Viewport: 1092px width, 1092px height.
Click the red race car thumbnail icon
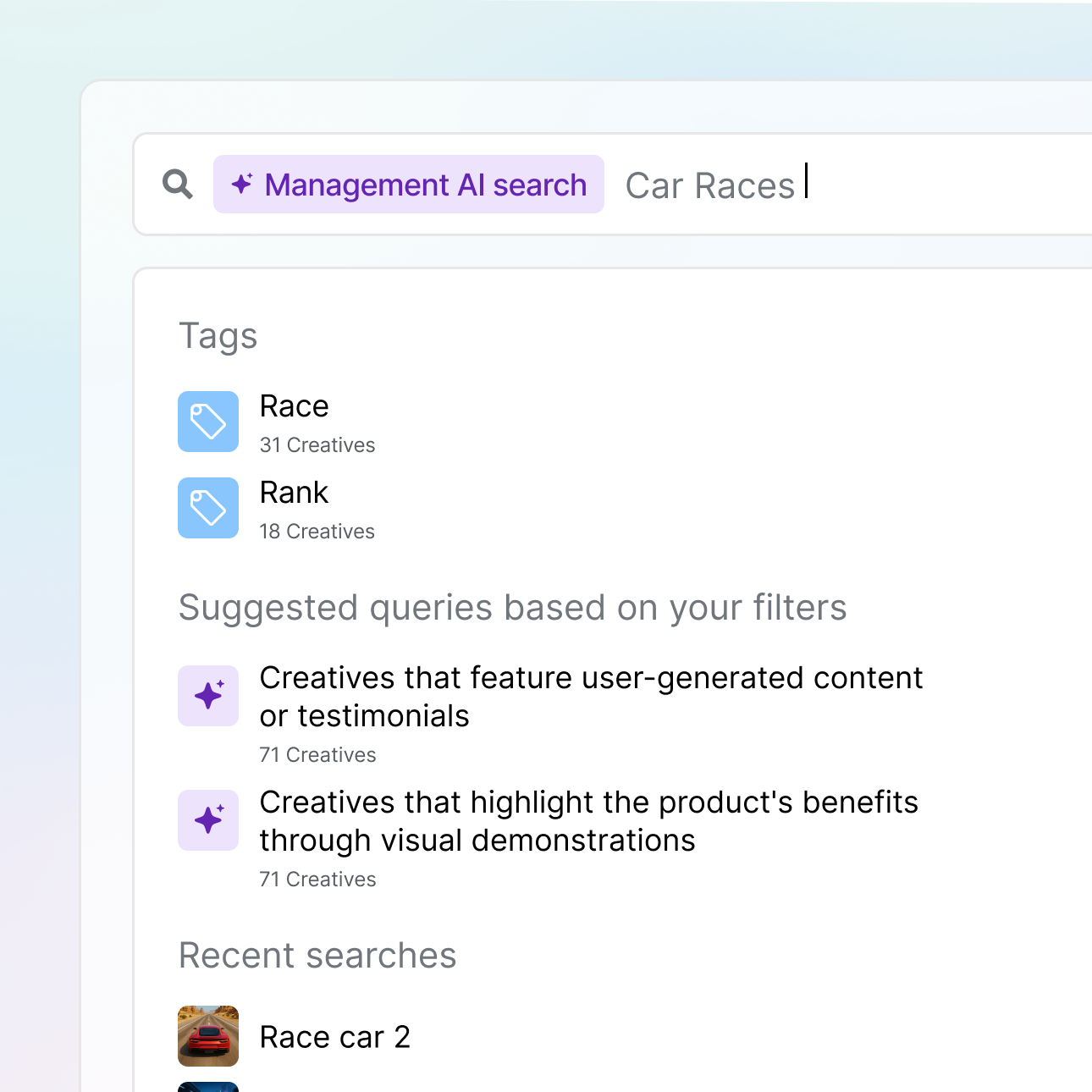[x=207, y=1036]
